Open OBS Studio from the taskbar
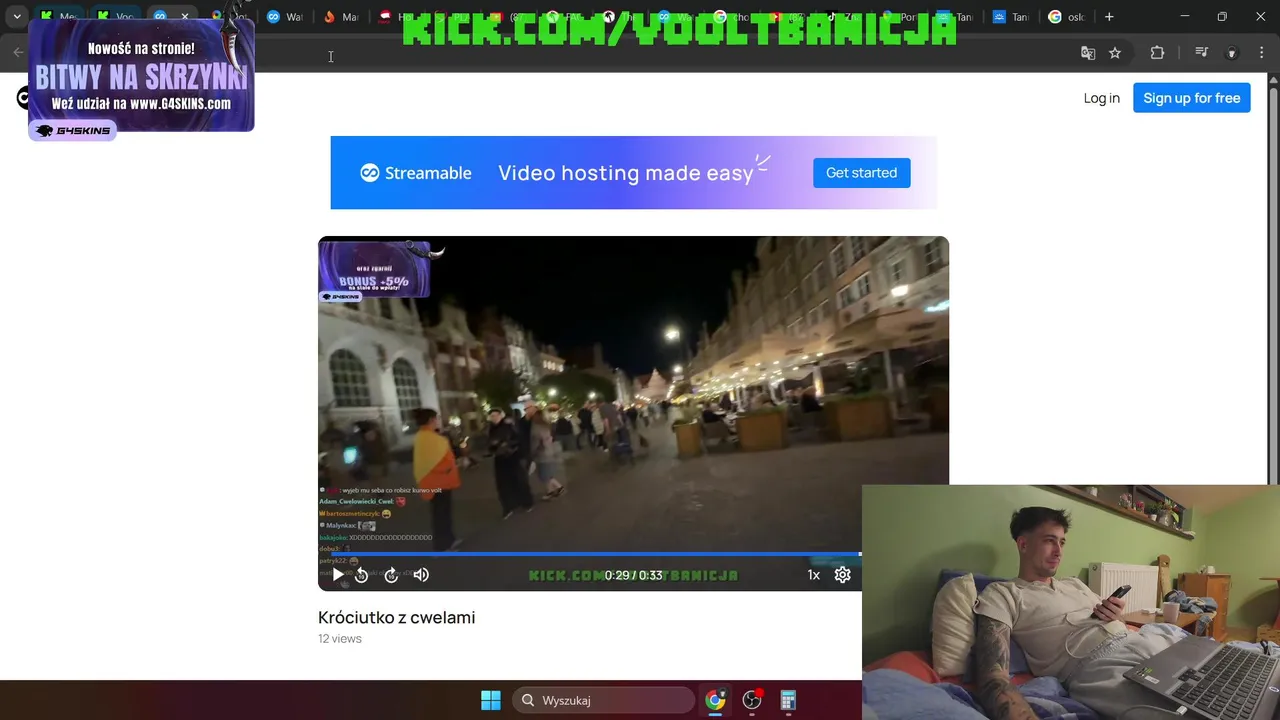Image resolution: width=1280 pixels, height=720 pixels. coord(752,700)
